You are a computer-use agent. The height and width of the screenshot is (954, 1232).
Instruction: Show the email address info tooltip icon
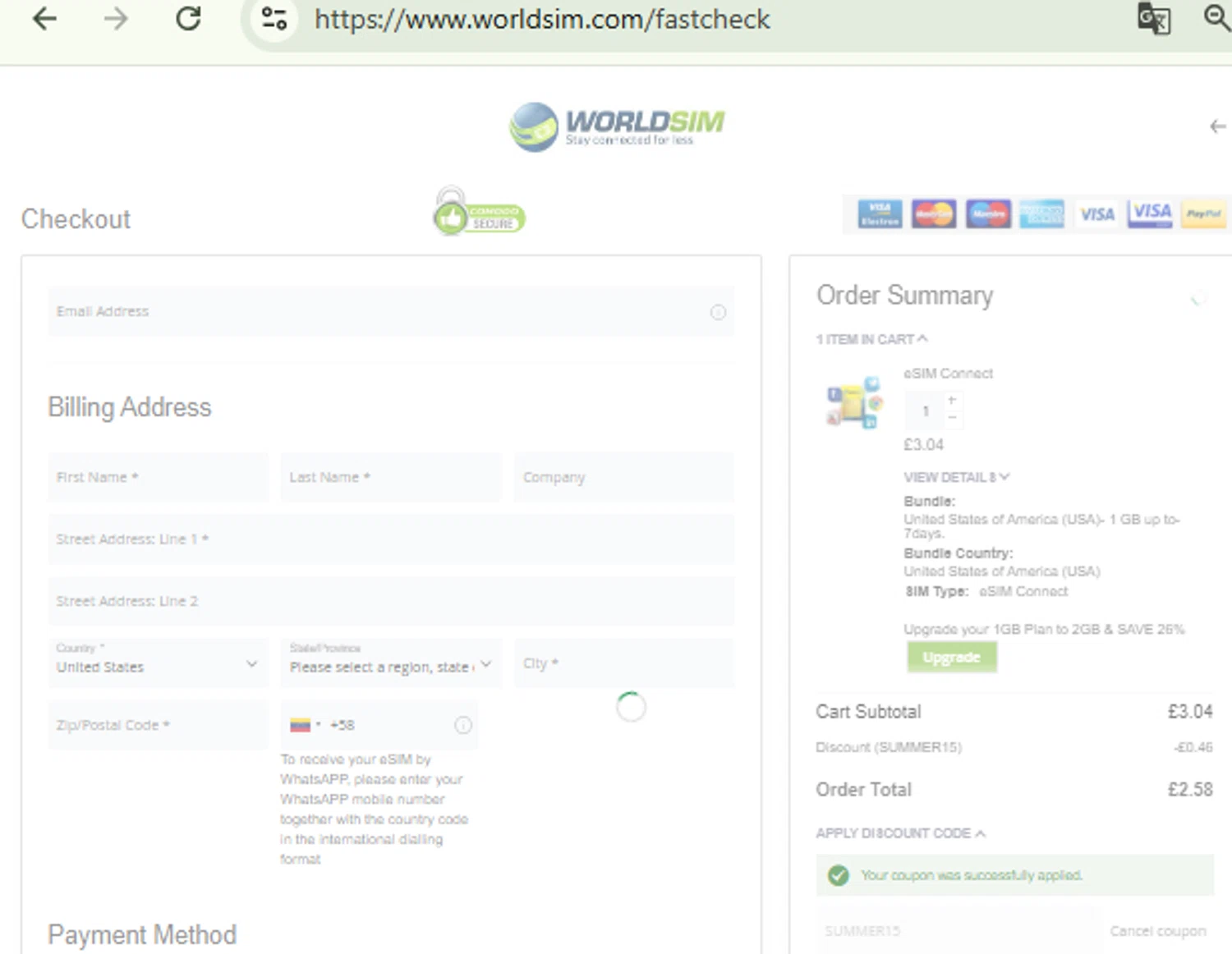click(718, 312)
